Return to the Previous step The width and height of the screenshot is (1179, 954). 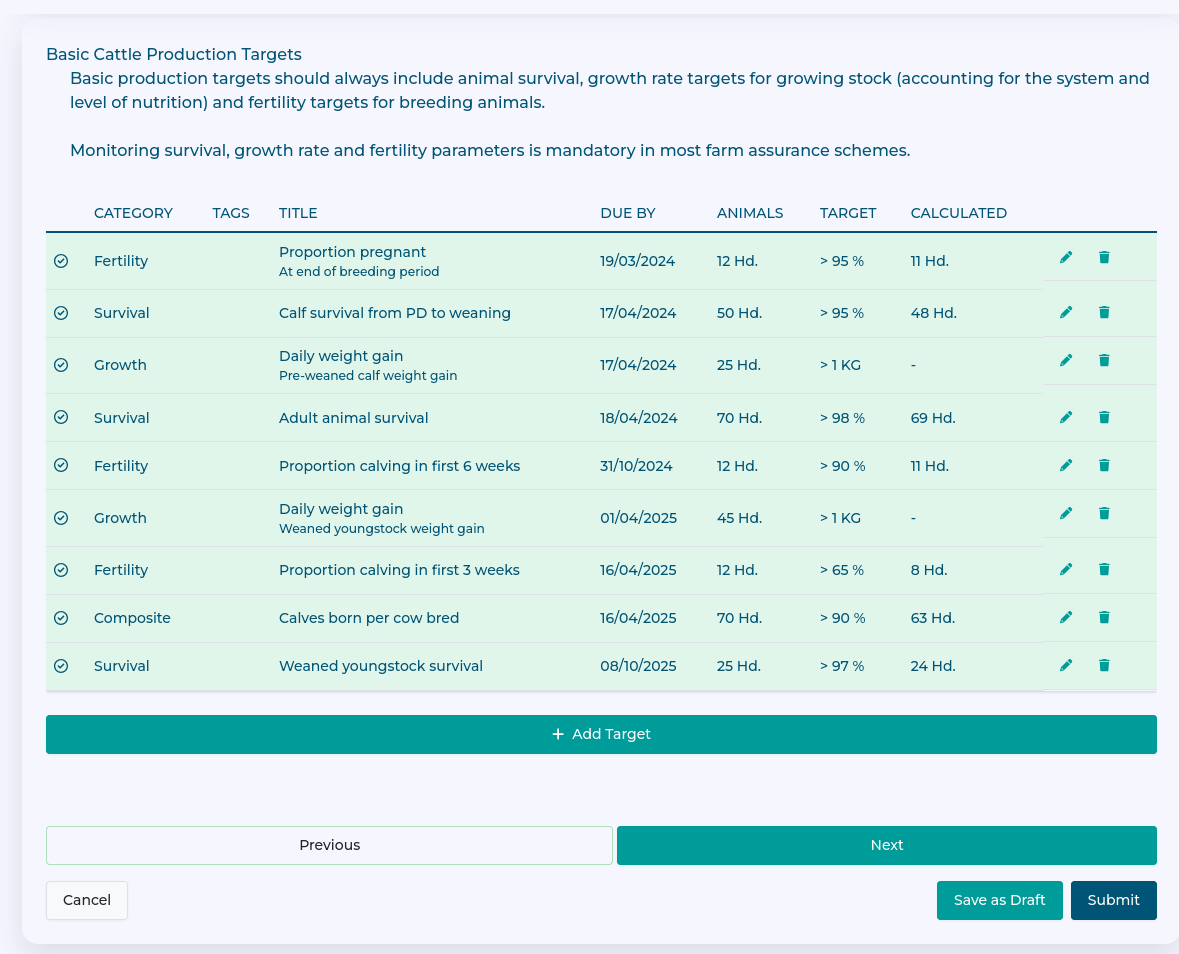tap(329, 845)
